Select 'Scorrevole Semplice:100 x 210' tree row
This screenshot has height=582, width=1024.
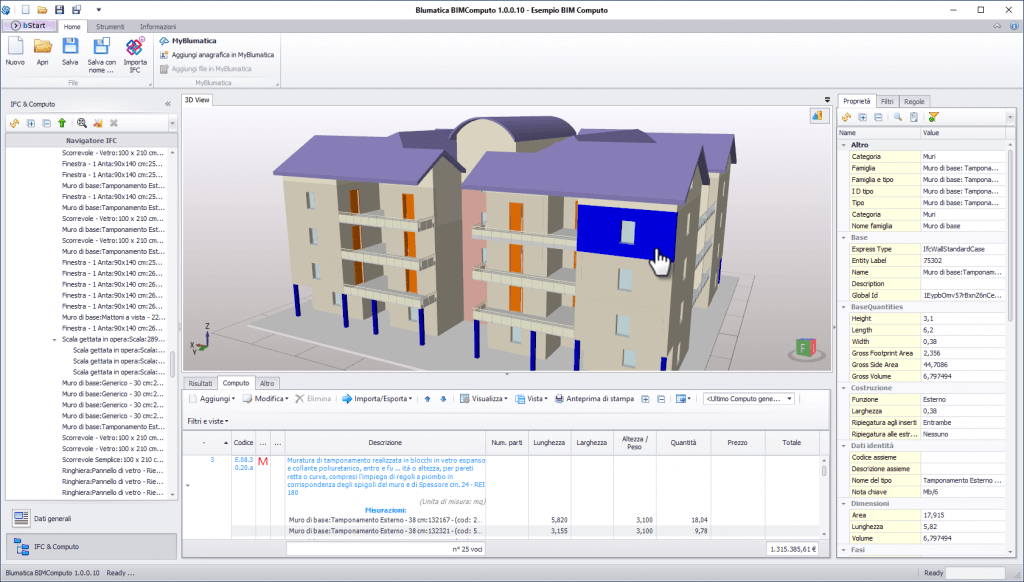click(x=113, y=460)
